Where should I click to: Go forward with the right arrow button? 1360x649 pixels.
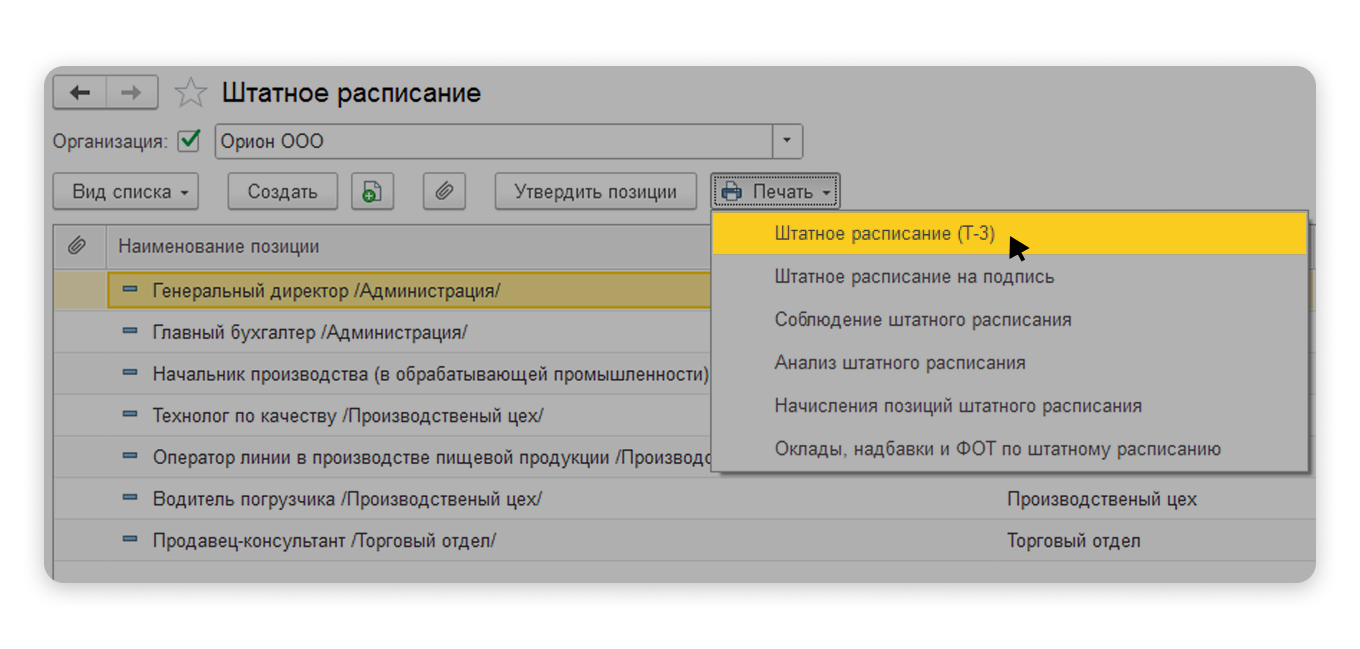[x=132, y=93]
